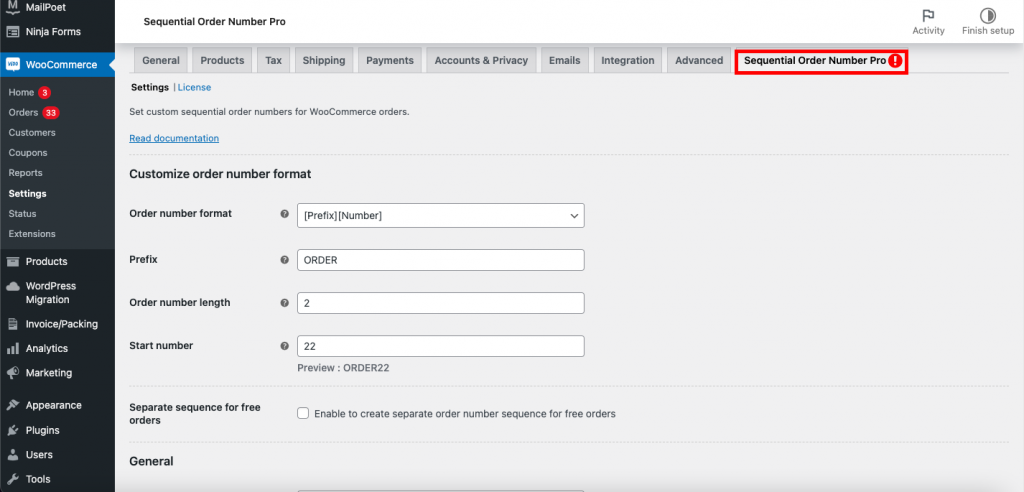
Task: Click help icon next to Start number
Action: point(284,346)
